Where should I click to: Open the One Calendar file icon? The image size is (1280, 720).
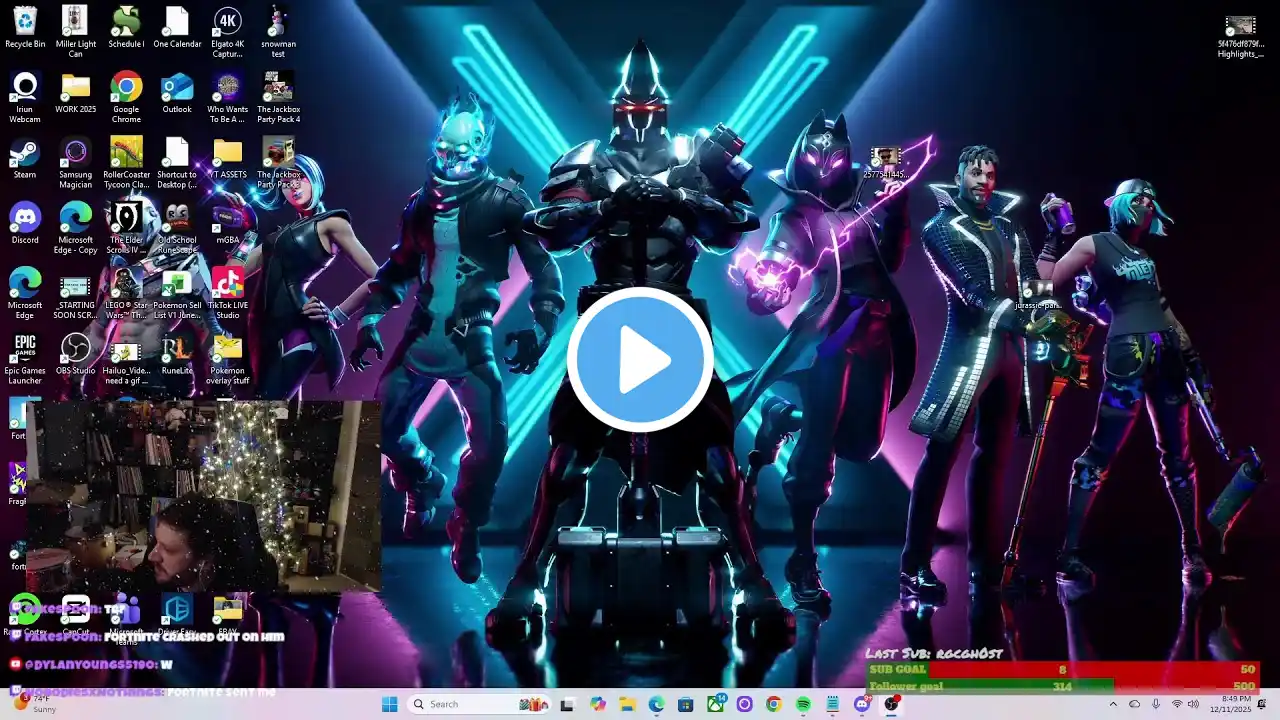click(x=177, y=28)
